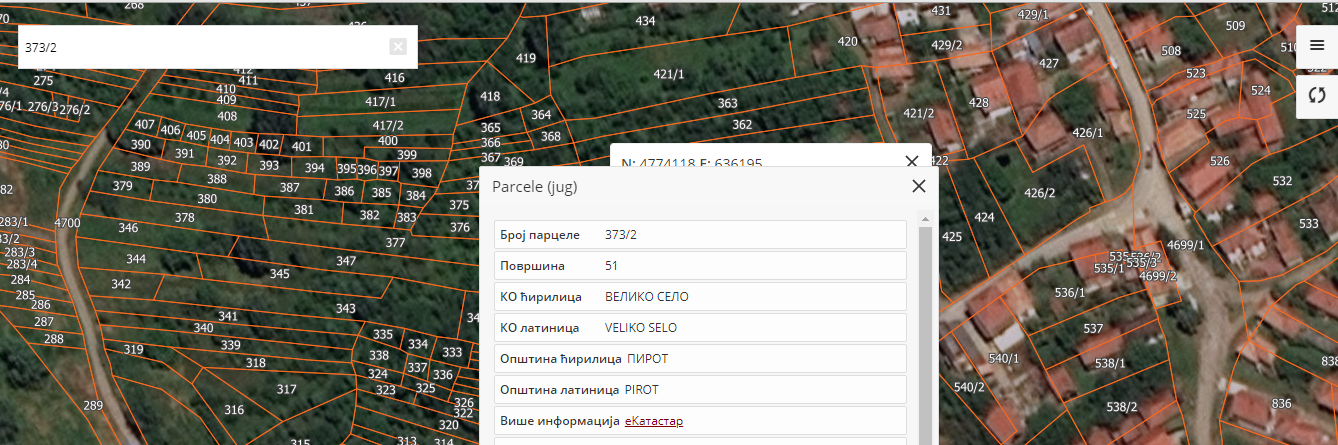Select parcel 536/1 on the map
Image resolution: width=1338 pixels, height=445 pixels.
(x=1069, y=293)
